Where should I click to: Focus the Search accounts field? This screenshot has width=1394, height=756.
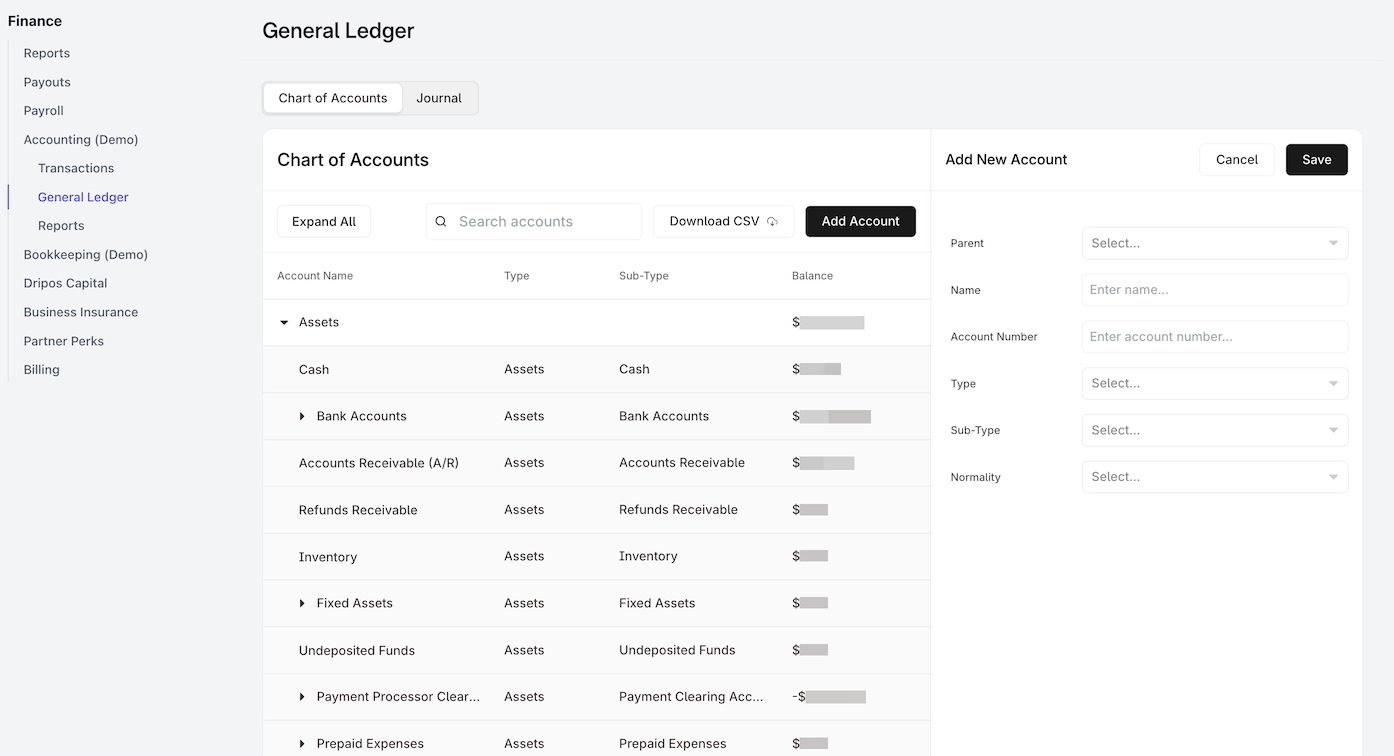(534, 222)
